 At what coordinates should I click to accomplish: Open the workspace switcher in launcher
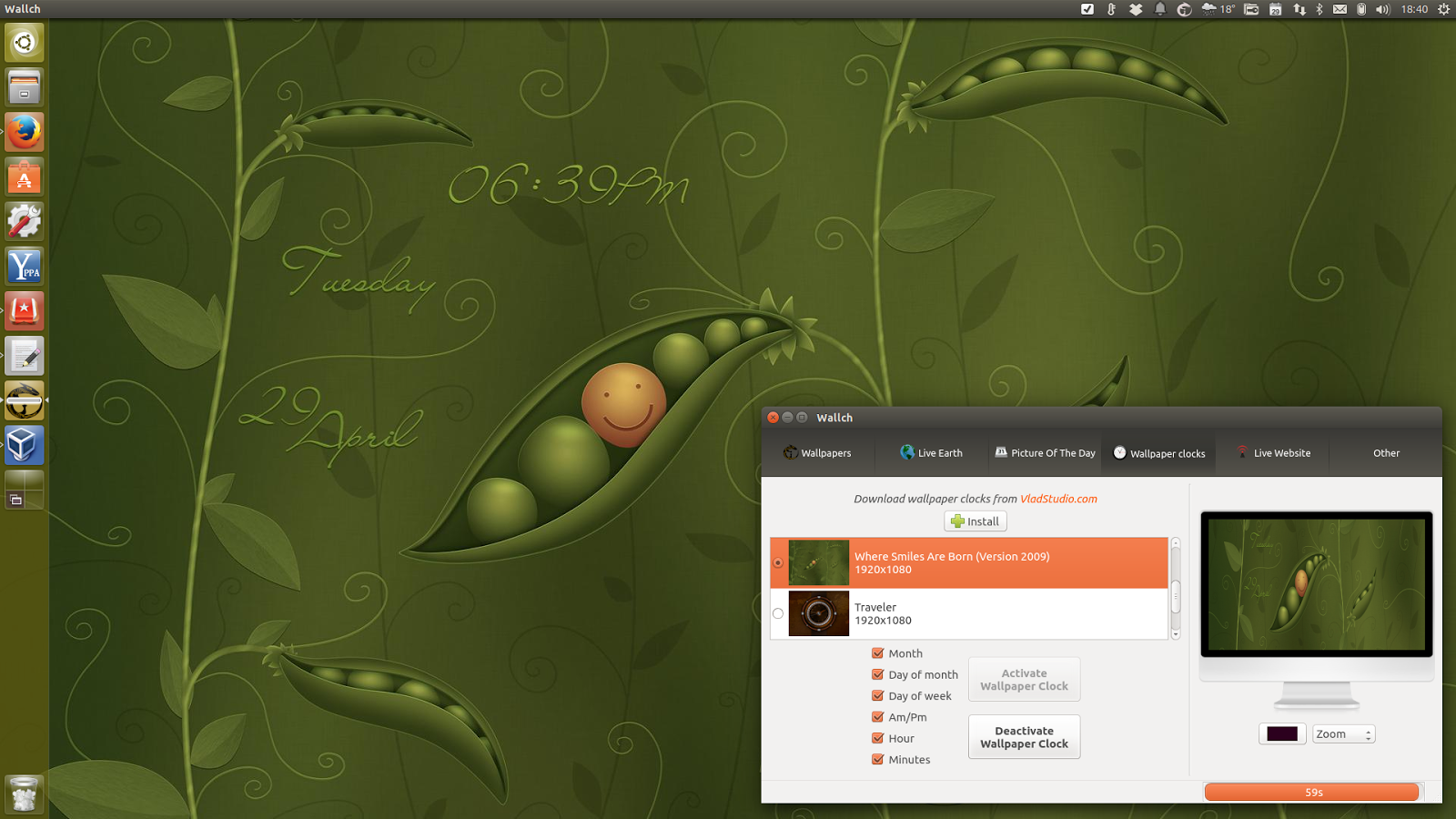[x=25, y=490]
